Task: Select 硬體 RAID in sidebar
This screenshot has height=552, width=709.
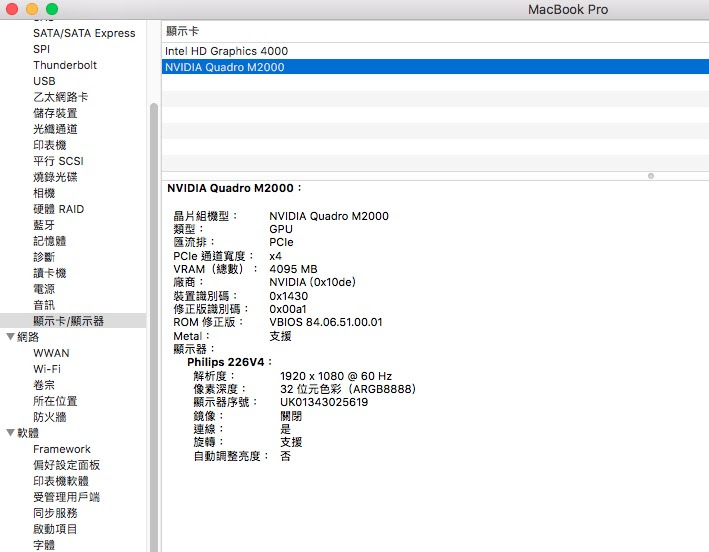Action: pos(59,209)
